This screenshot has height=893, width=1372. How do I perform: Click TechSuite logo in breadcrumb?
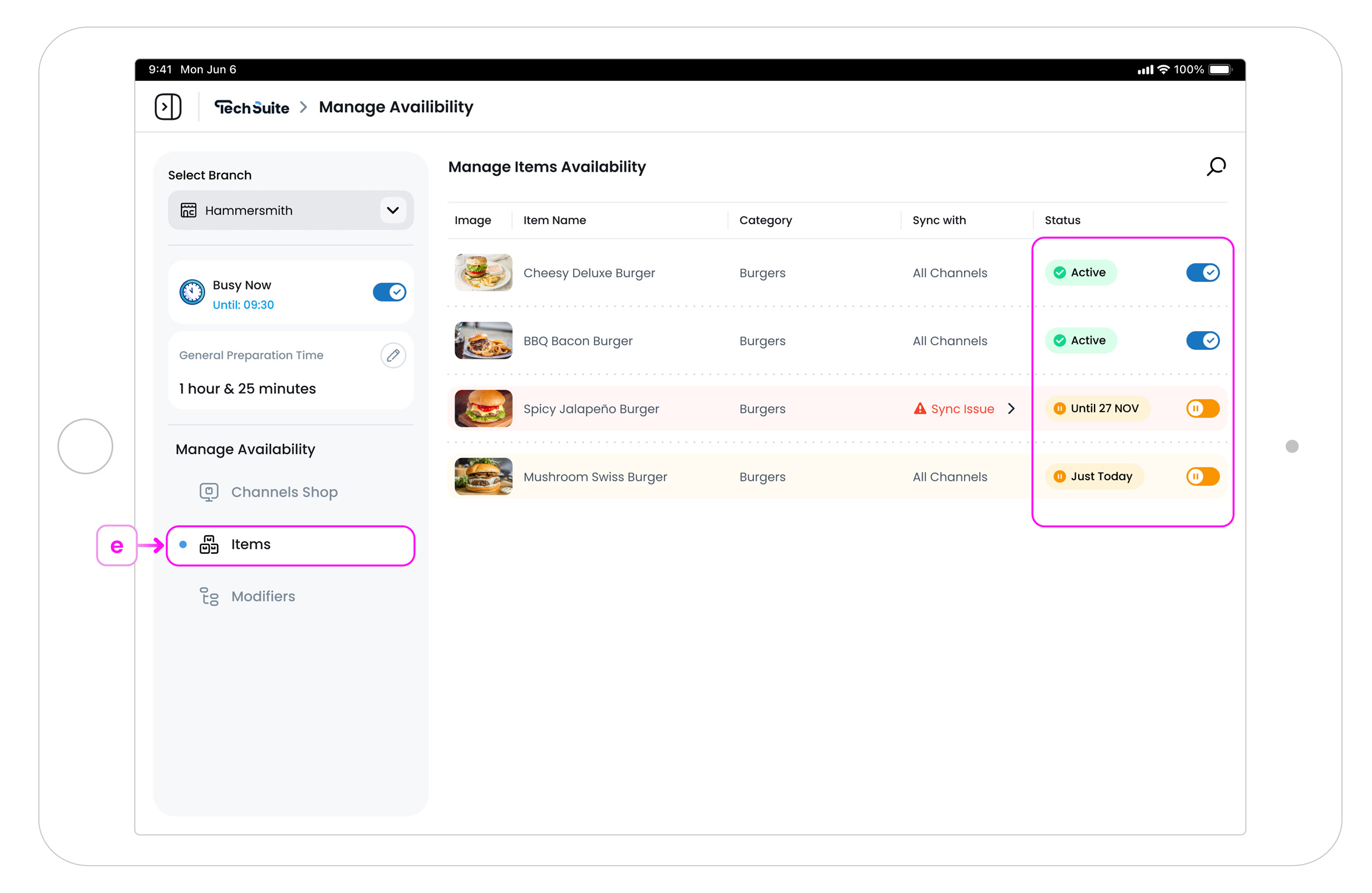251,108
